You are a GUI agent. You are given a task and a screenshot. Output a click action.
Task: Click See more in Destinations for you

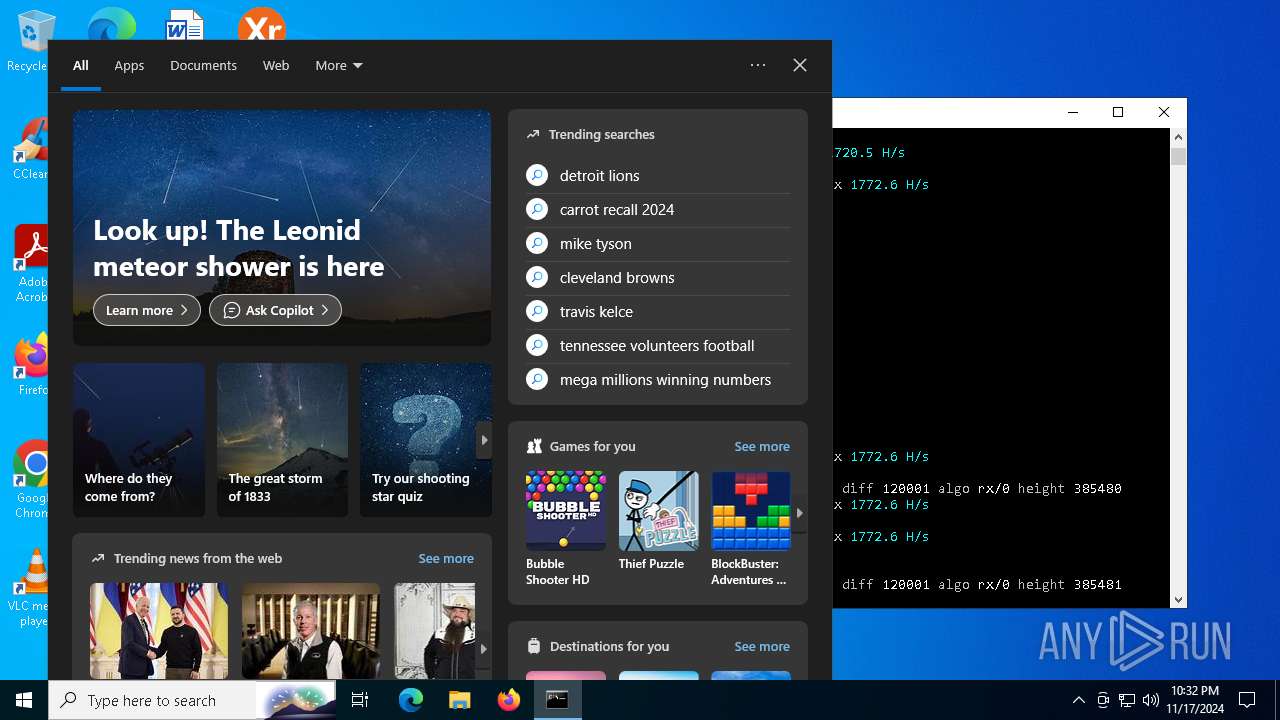tap(762, 647)
